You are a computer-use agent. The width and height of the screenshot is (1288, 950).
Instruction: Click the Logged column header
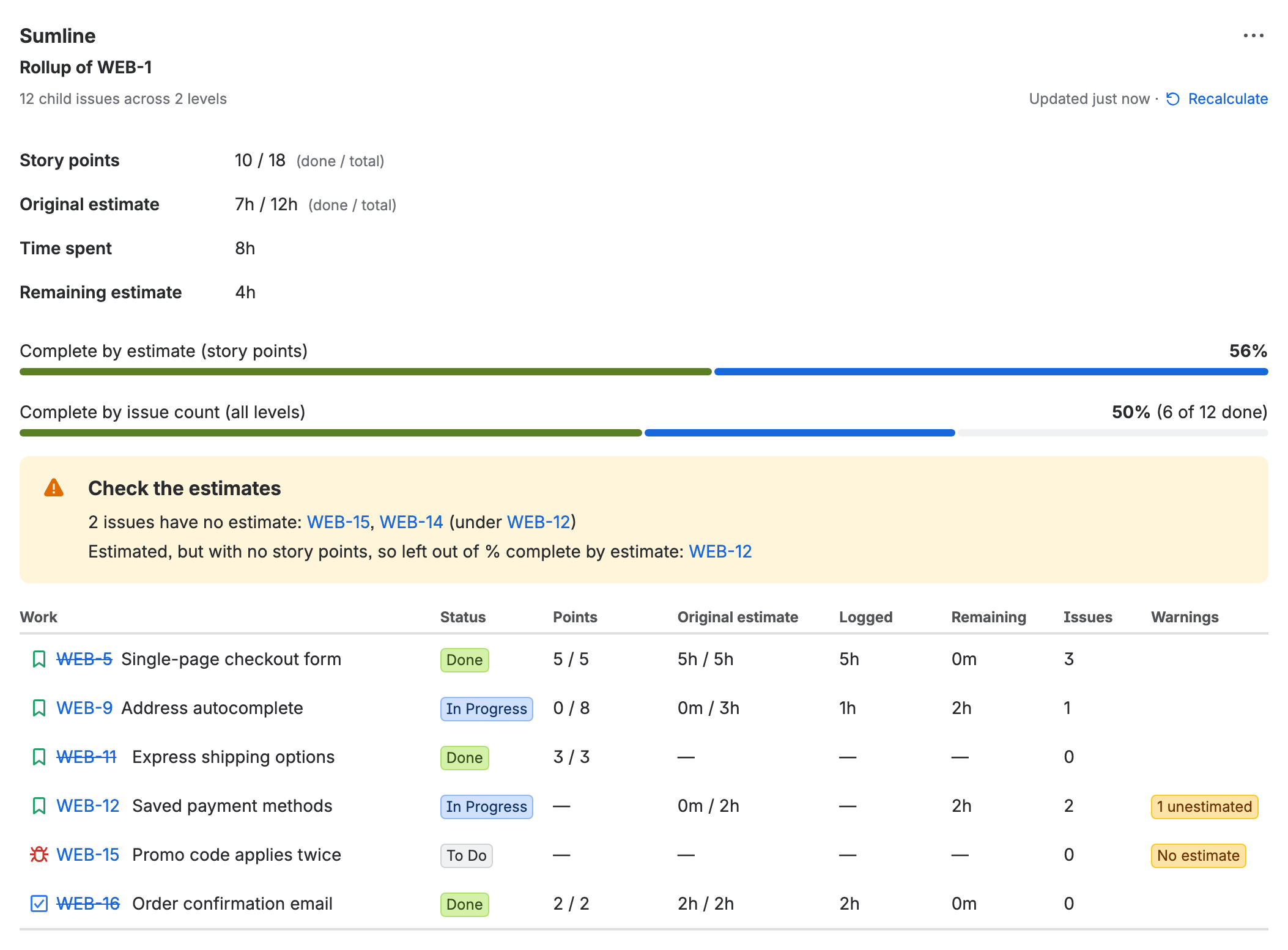(x=866, y=617)
